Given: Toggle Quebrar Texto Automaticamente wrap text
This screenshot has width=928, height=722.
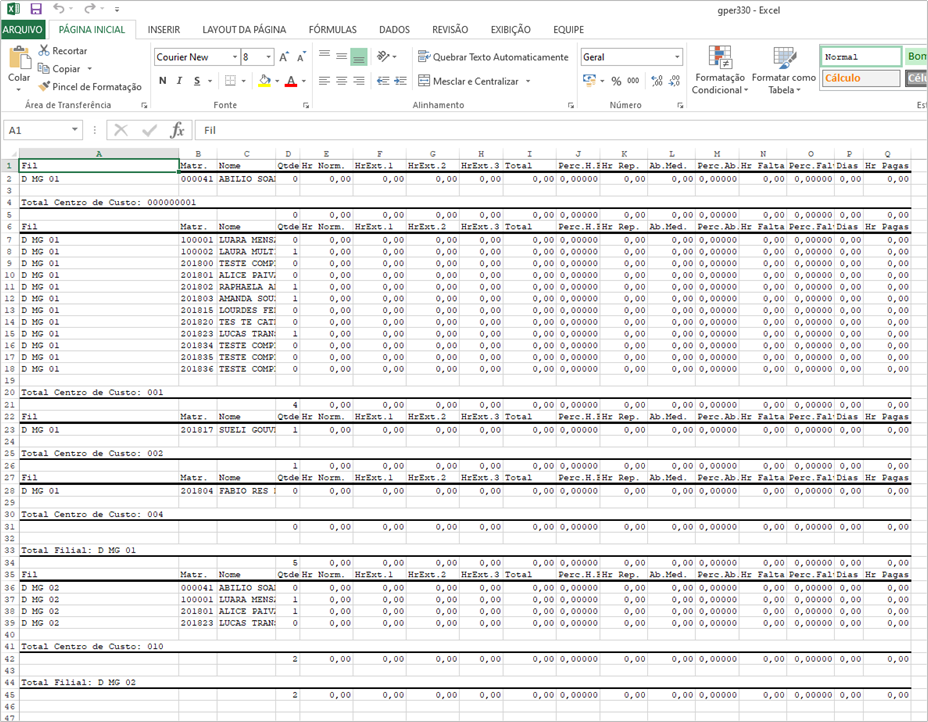Looking at the screenshot, I should tap(493, 57).
